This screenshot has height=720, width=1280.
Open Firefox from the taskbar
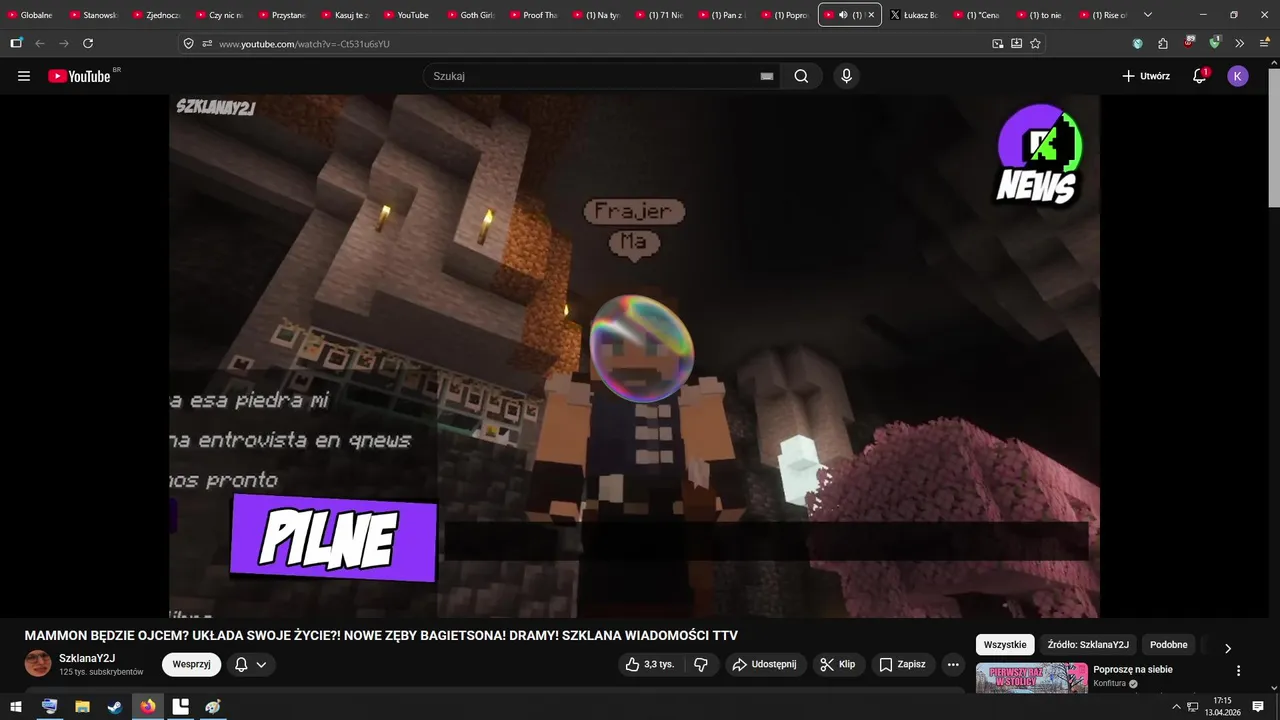[x=148, y=706]
